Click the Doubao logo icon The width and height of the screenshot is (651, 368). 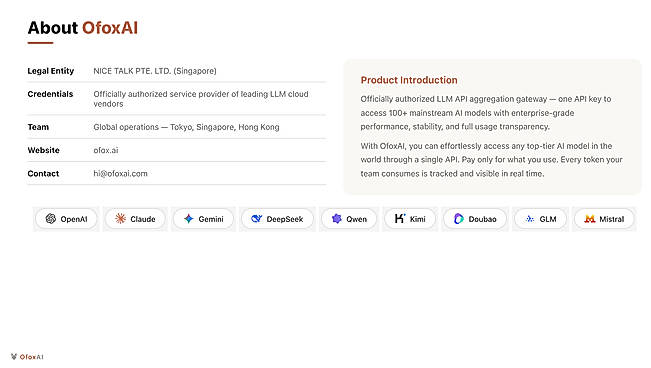point(458,219)
